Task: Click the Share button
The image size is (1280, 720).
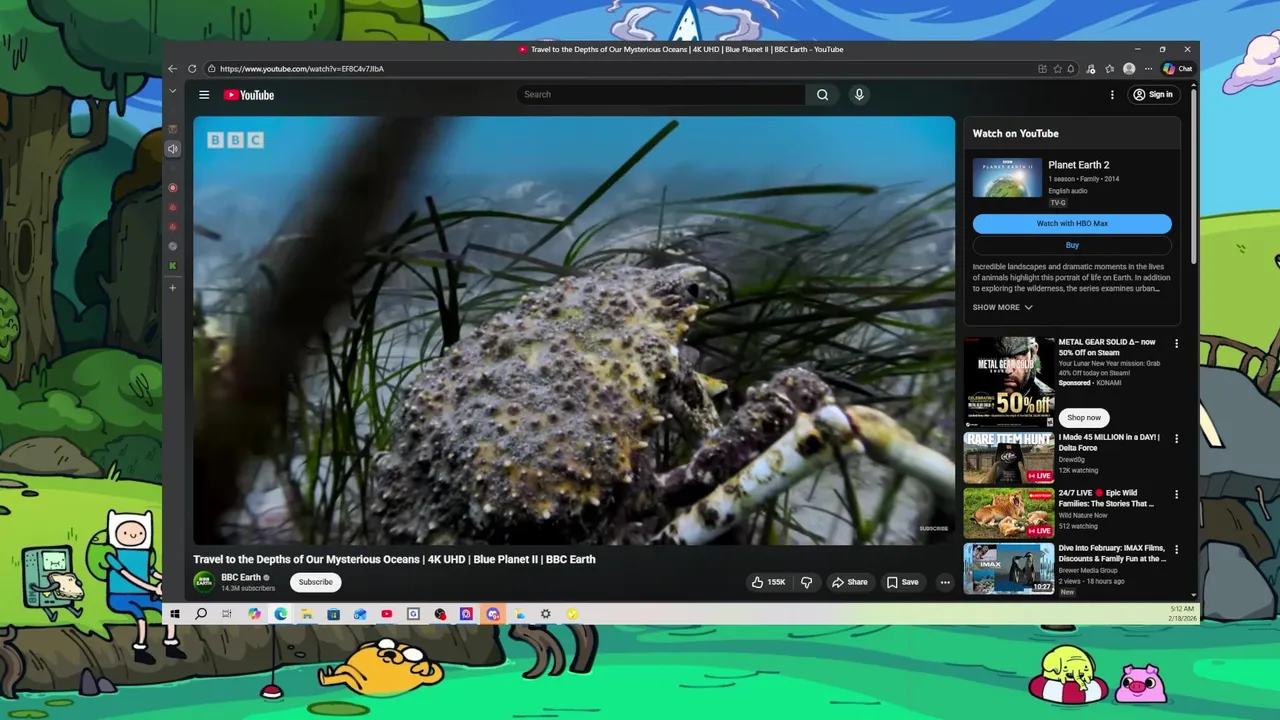Action: coord(849,582)
